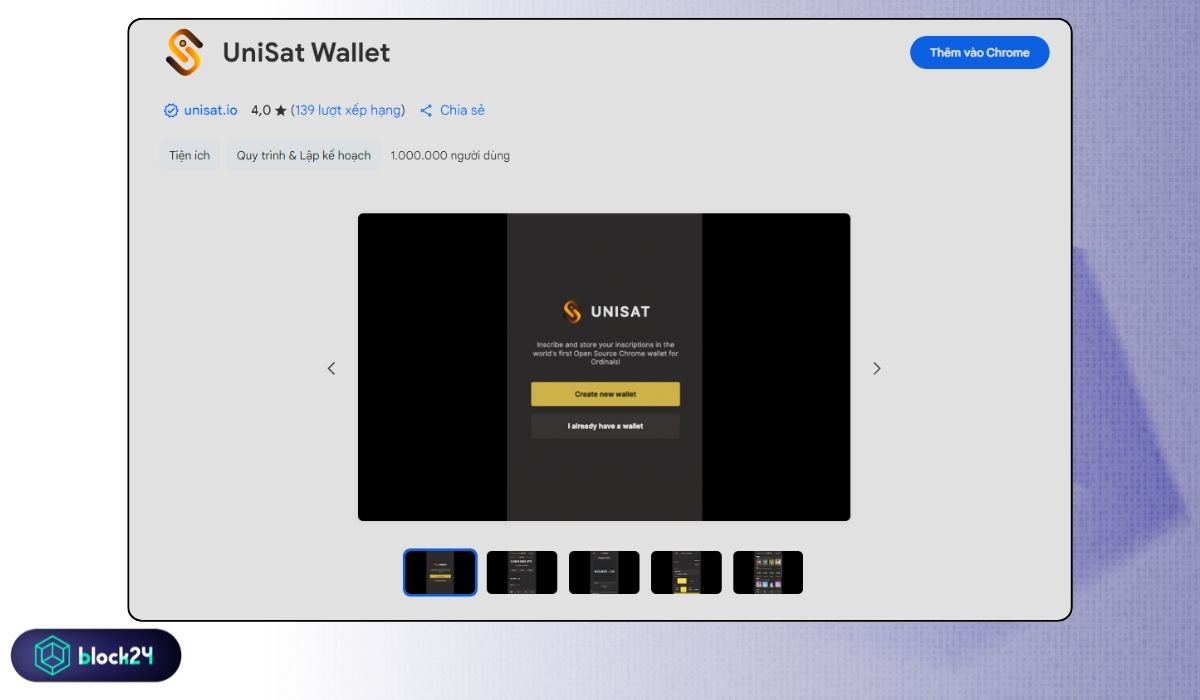Click the rating star icon
The width and height of the screenshot is (1200, 700).
(x=281, y=110)
